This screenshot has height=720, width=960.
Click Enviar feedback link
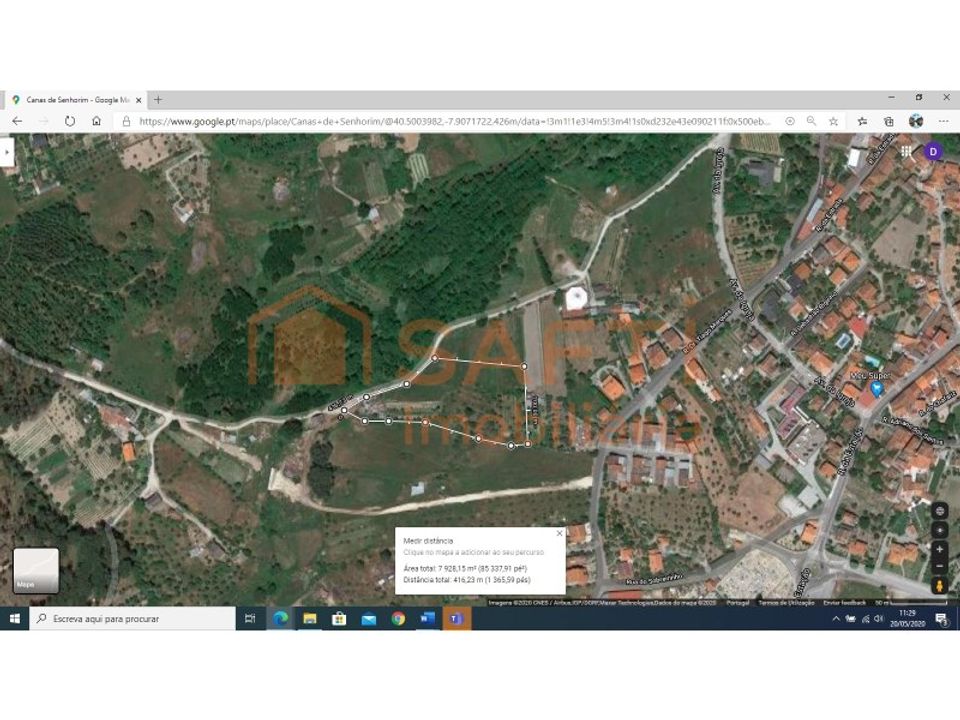coord(844,603)
